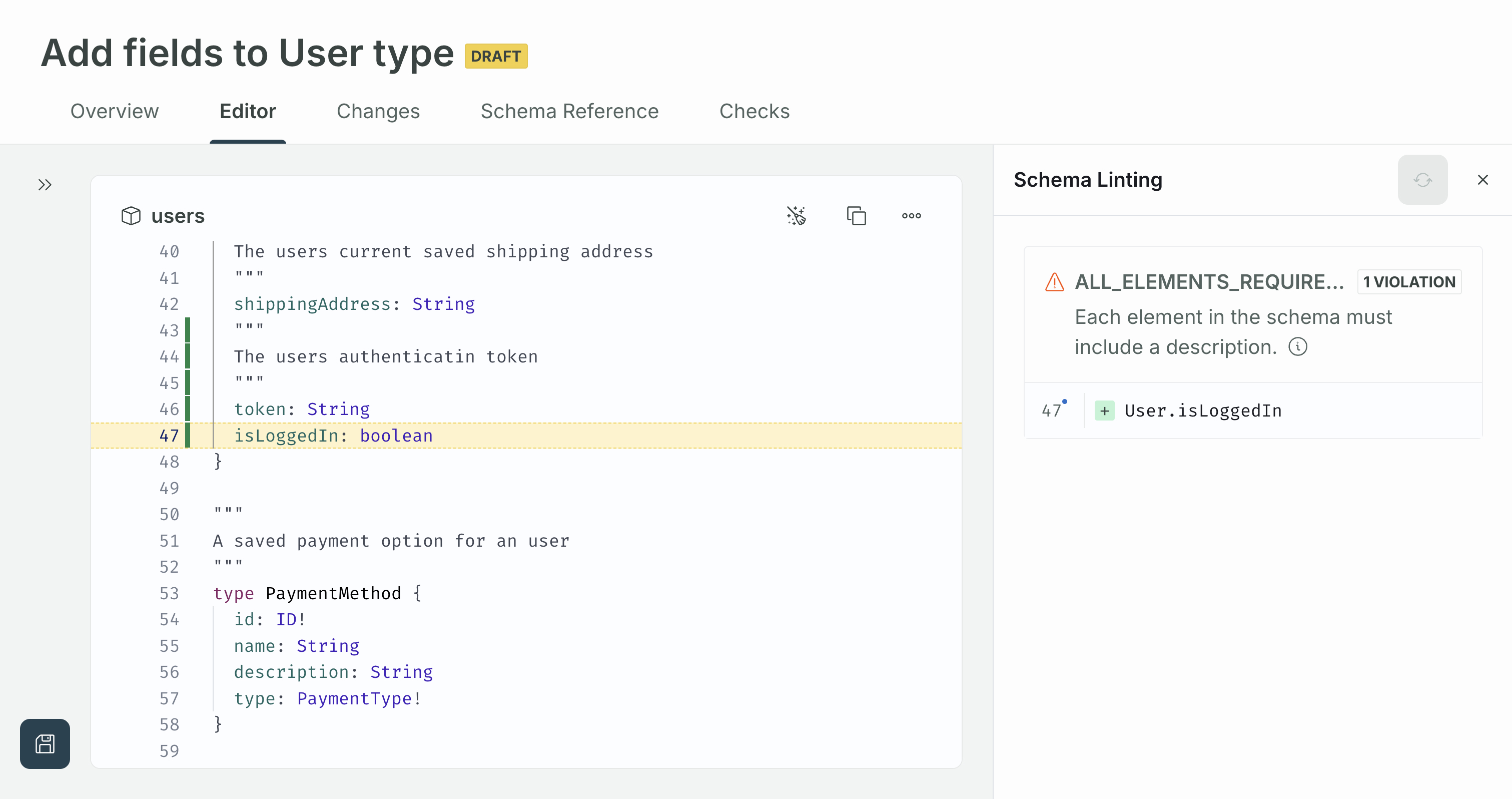
Task: Switch to the Overview tab
Action: (x=115, y=111)
